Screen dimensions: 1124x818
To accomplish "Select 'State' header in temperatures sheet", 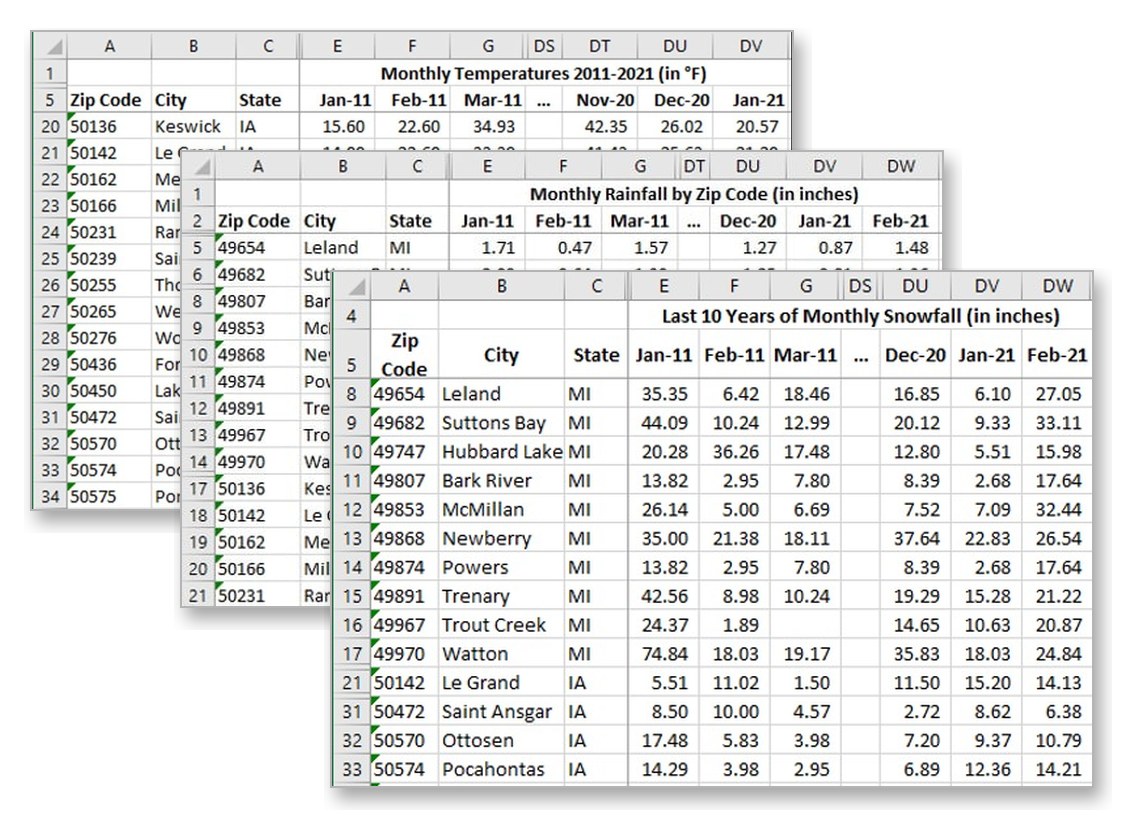I will coord(267,100).
